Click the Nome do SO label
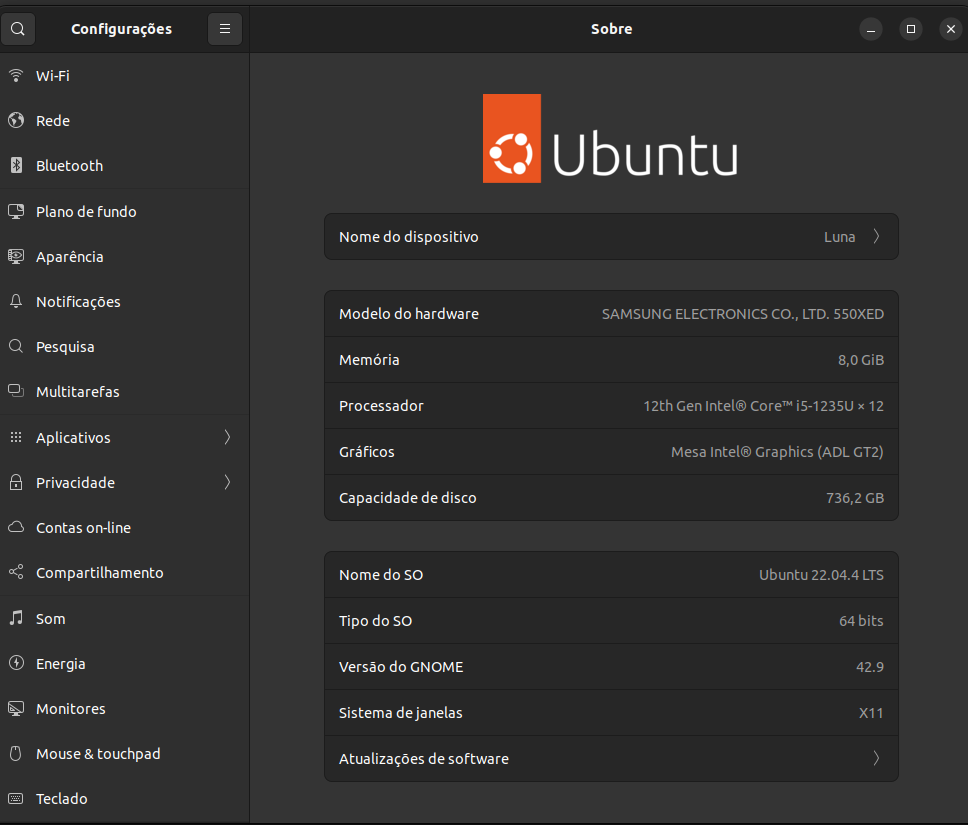 point(381,574)
